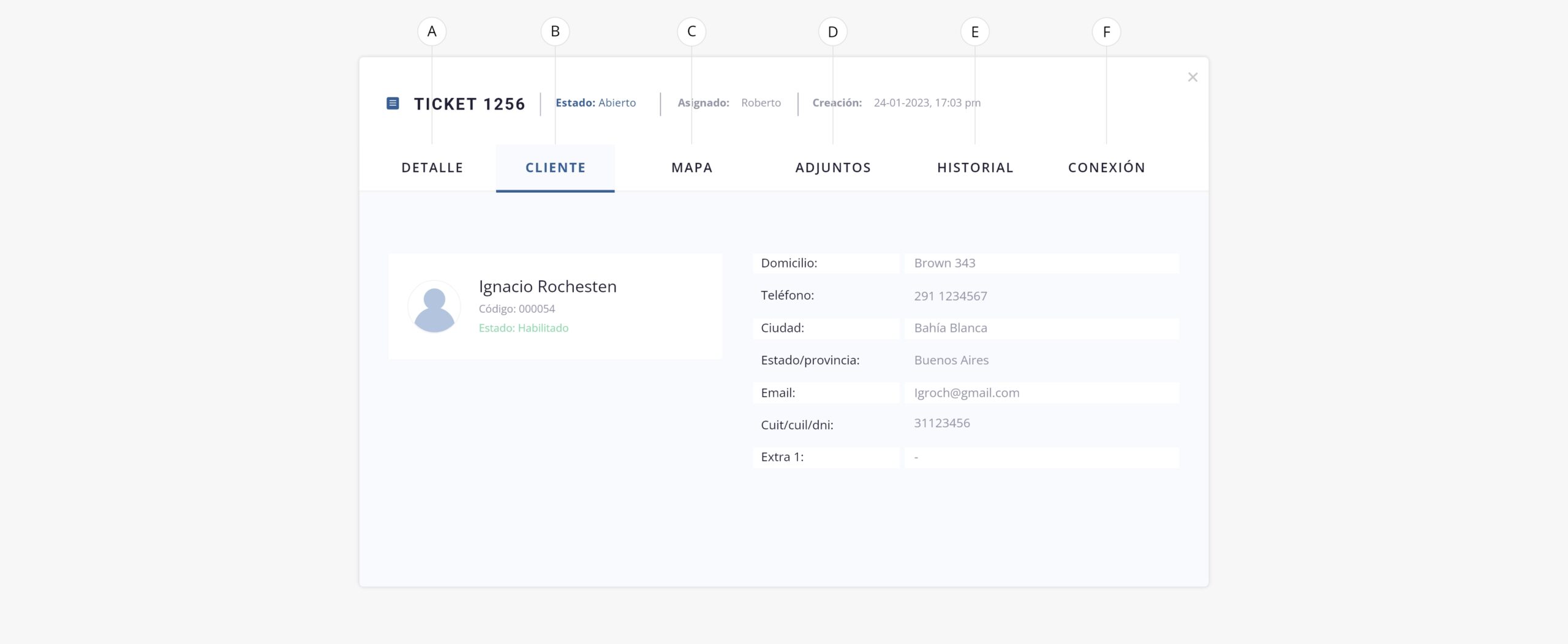Go to the Adjuntos tab
This screenshot has height=644, width=1568.
click(x=832, y=168)
